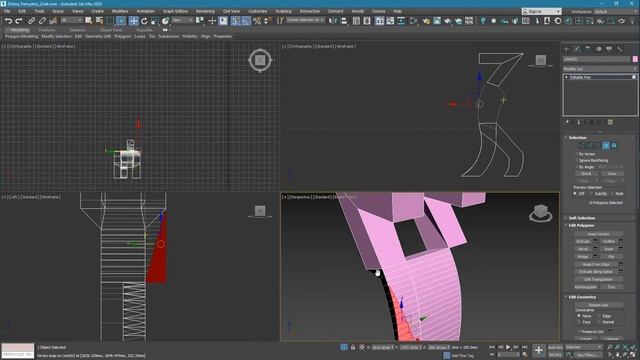The height and width of the screenshot is (360, 640).
Task: Open the Modifier List dropdown
Action: [x=600, y=69]
